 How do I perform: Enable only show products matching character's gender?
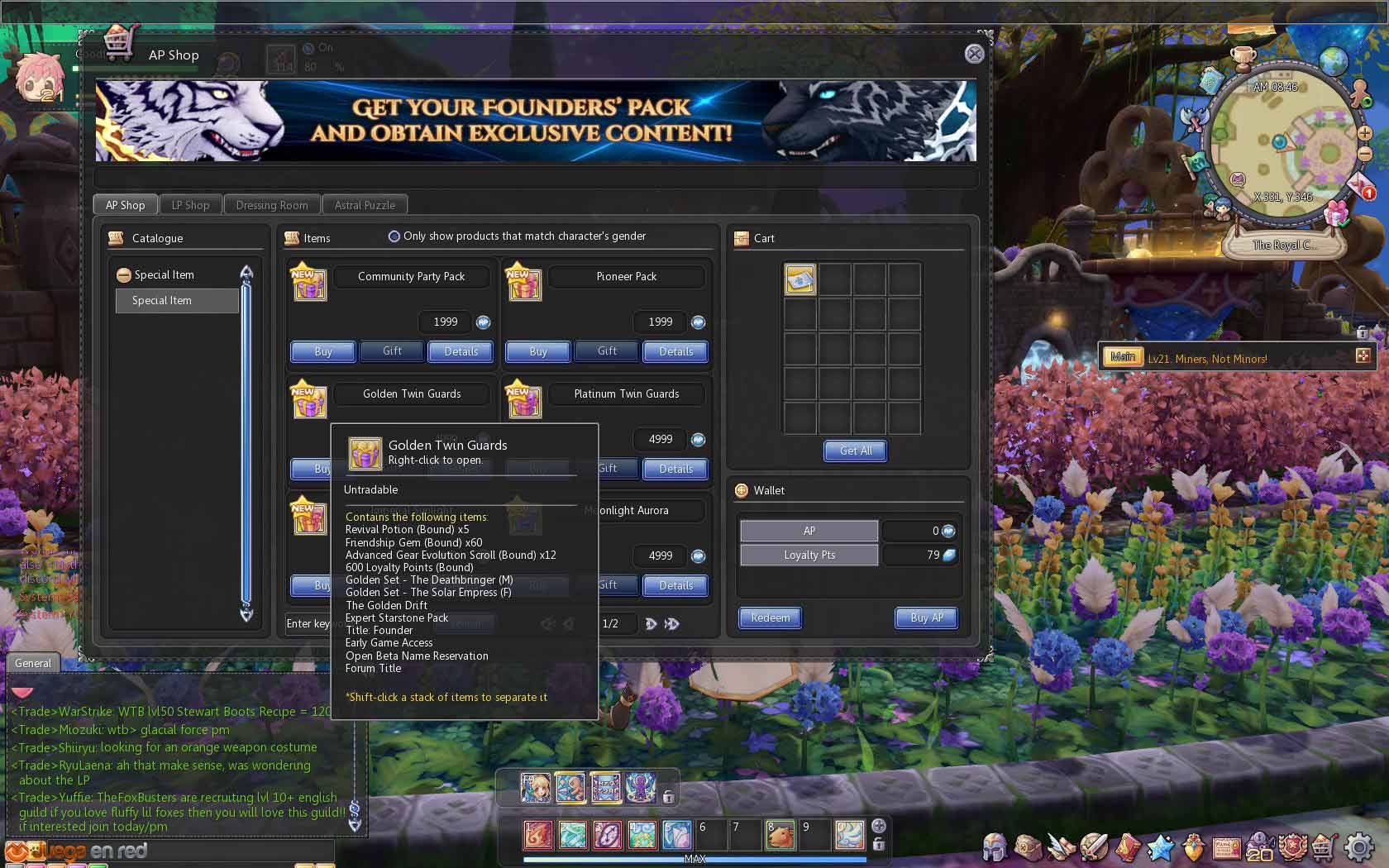394,236
